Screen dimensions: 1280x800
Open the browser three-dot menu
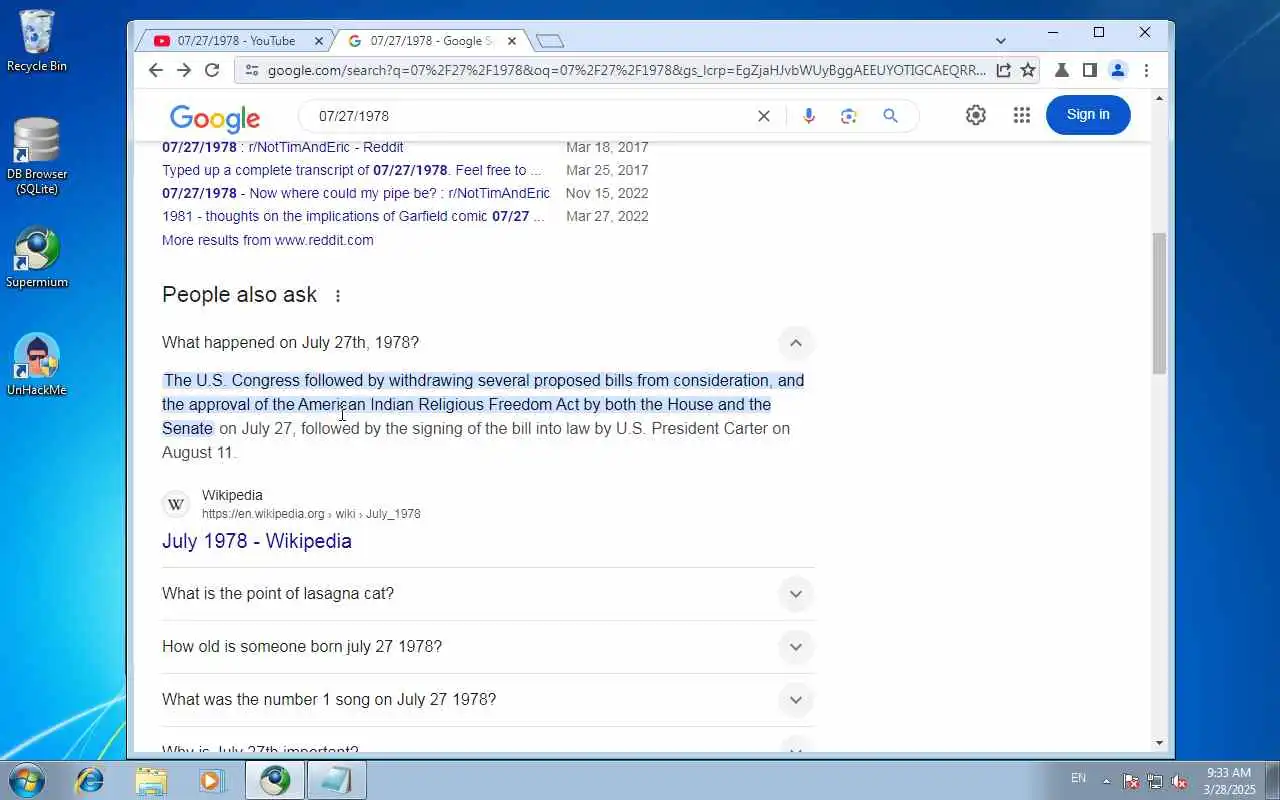1146,70
